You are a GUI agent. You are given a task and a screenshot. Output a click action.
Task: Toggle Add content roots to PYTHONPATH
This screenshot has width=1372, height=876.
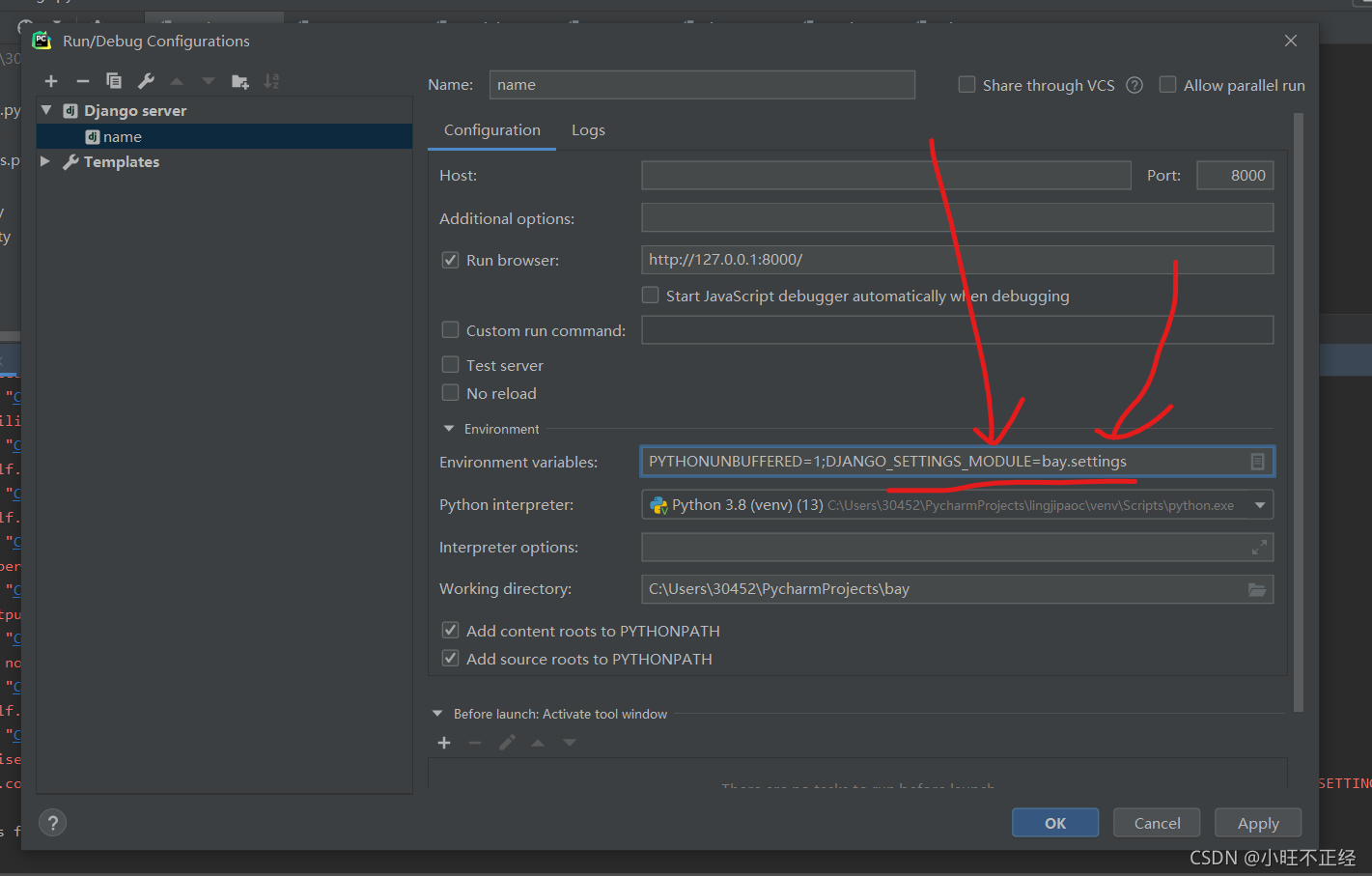click(x=450, y=631)
